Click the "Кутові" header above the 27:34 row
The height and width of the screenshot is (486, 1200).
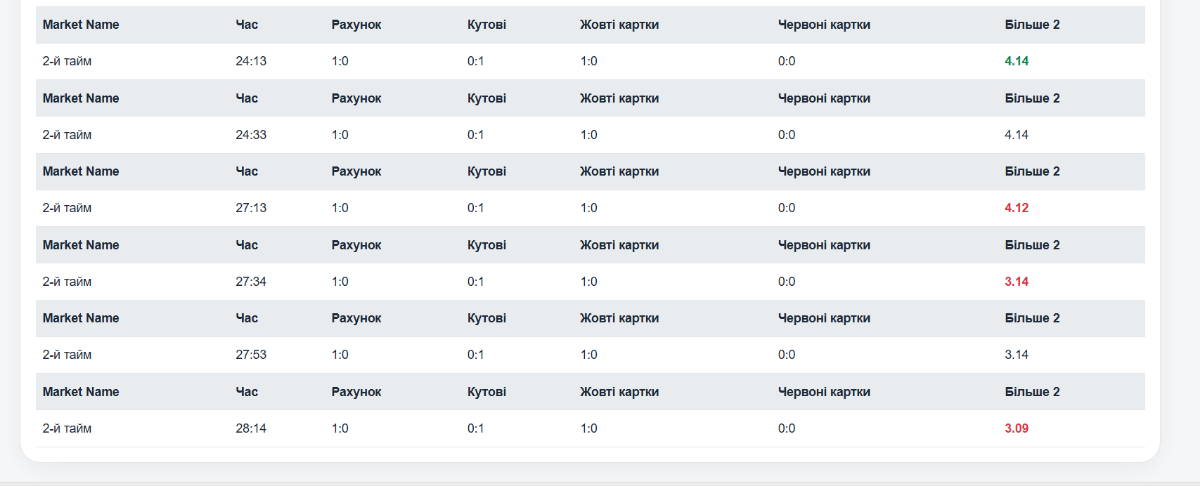[486, 245]
